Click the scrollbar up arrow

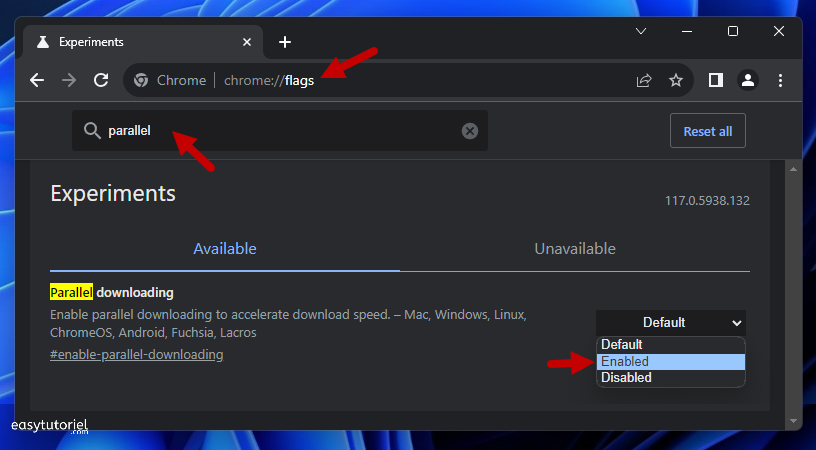793,169
